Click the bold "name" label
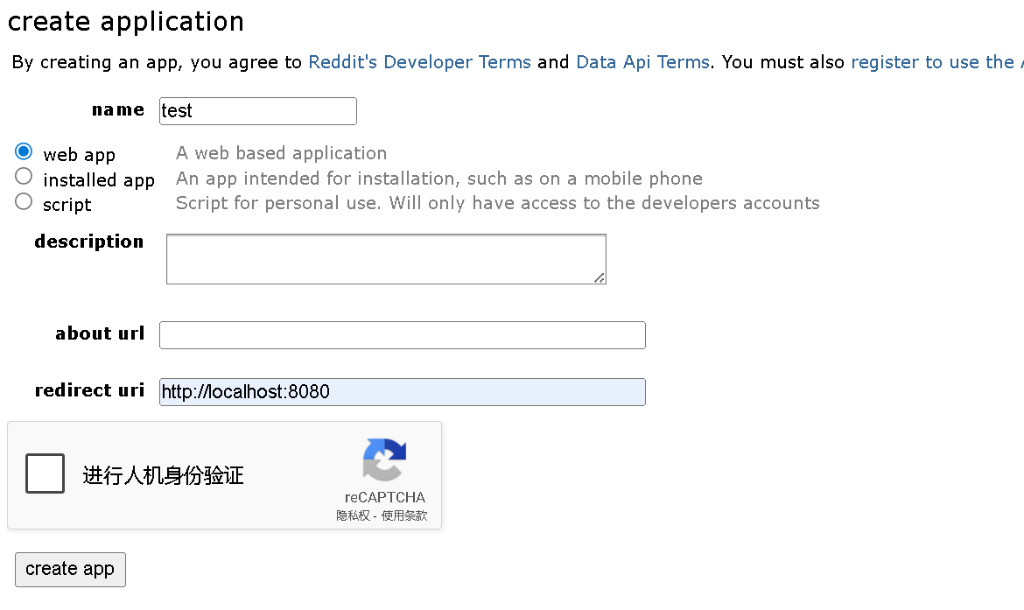Image resolution: width=1024 pixels, height=610 pixels. tap(117, 110)
